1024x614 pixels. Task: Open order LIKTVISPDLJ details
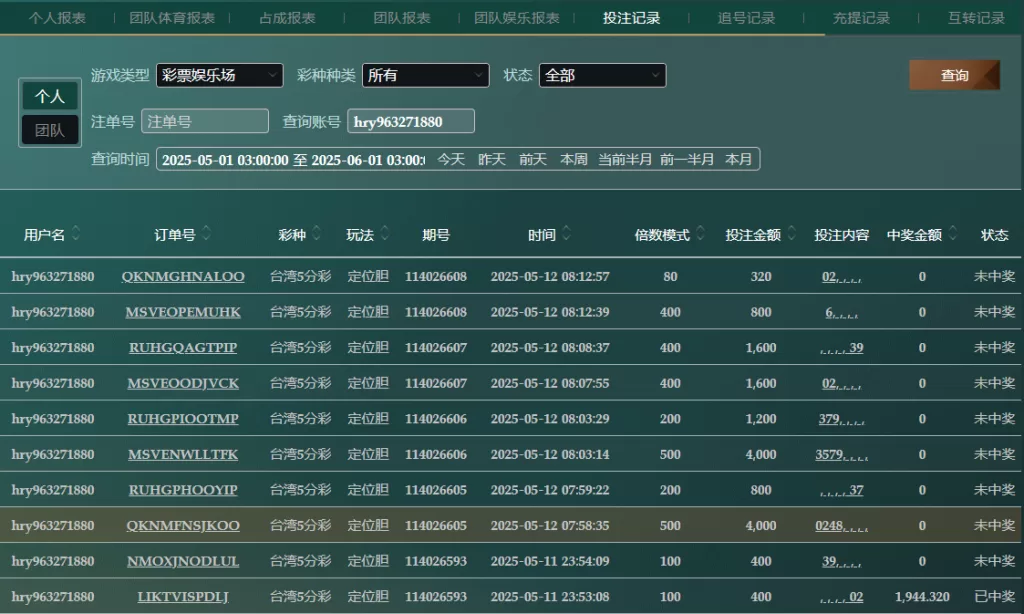(183, 597)
